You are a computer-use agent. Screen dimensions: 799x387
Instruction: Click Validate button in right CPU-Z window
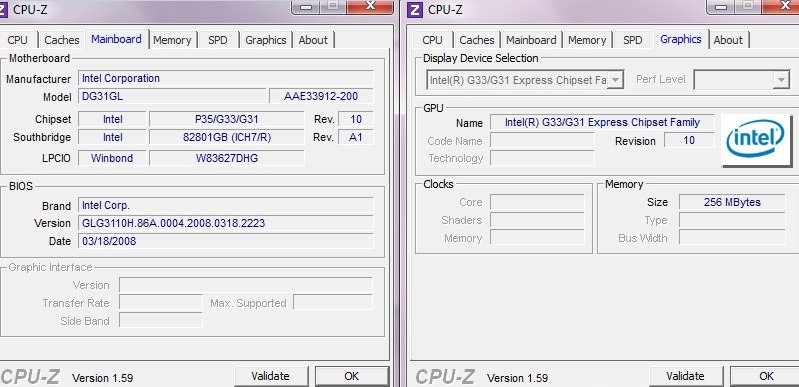685,376
